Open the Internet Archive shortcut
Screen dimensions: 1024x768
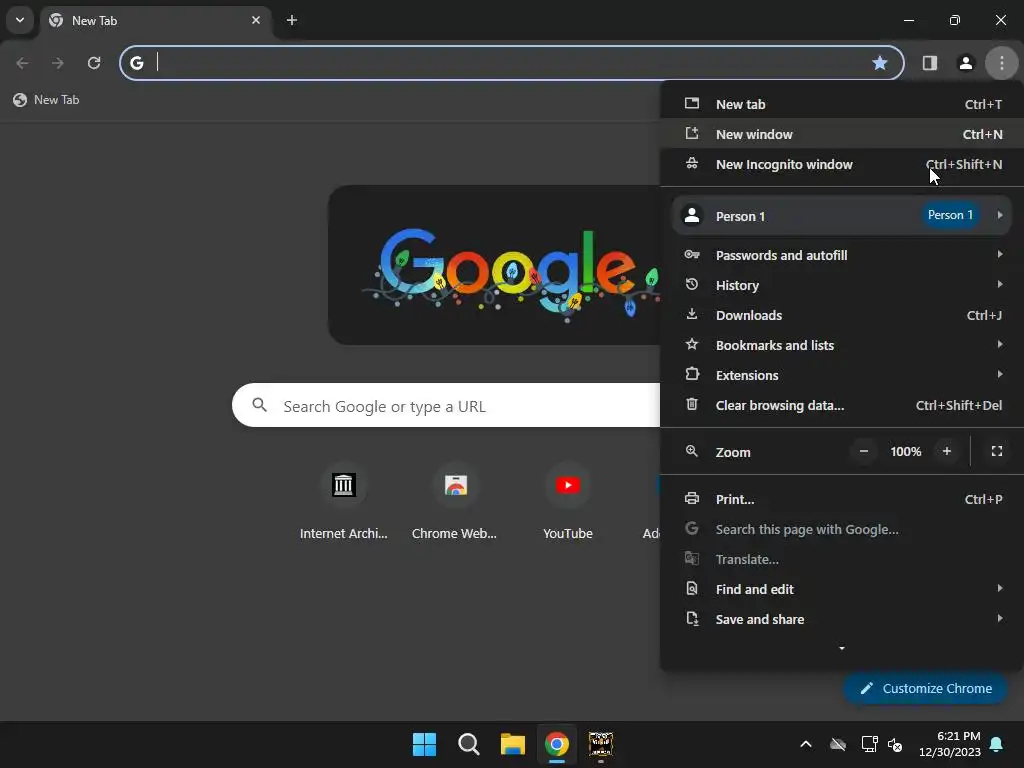[x=344, y=502]
